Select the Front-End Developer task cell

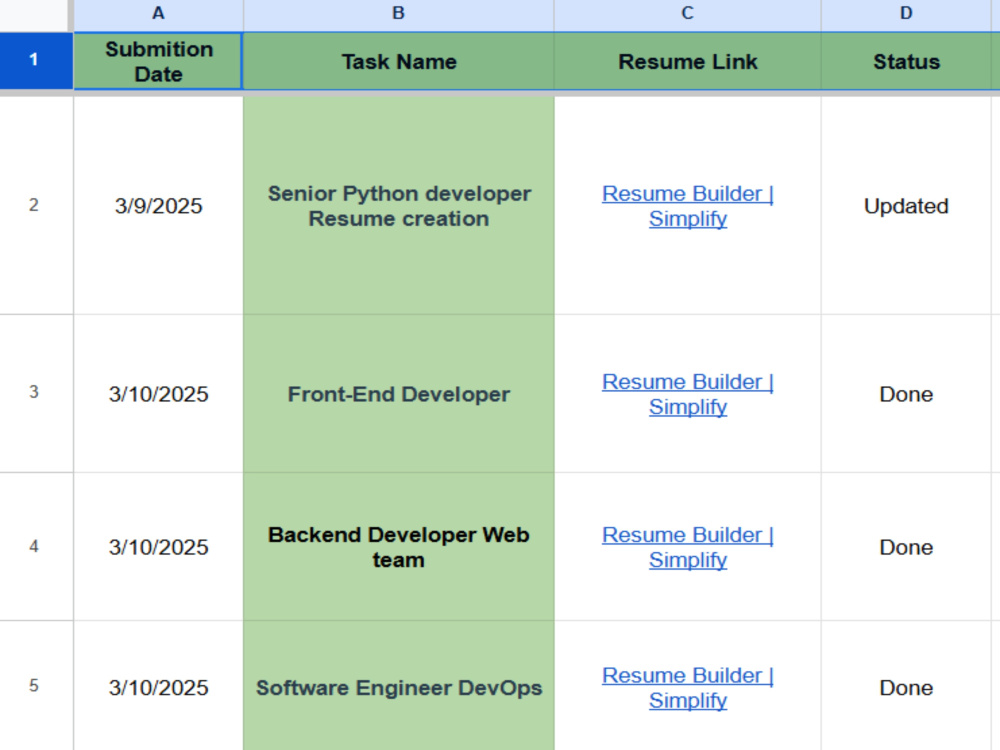click(x=399, y=393)
